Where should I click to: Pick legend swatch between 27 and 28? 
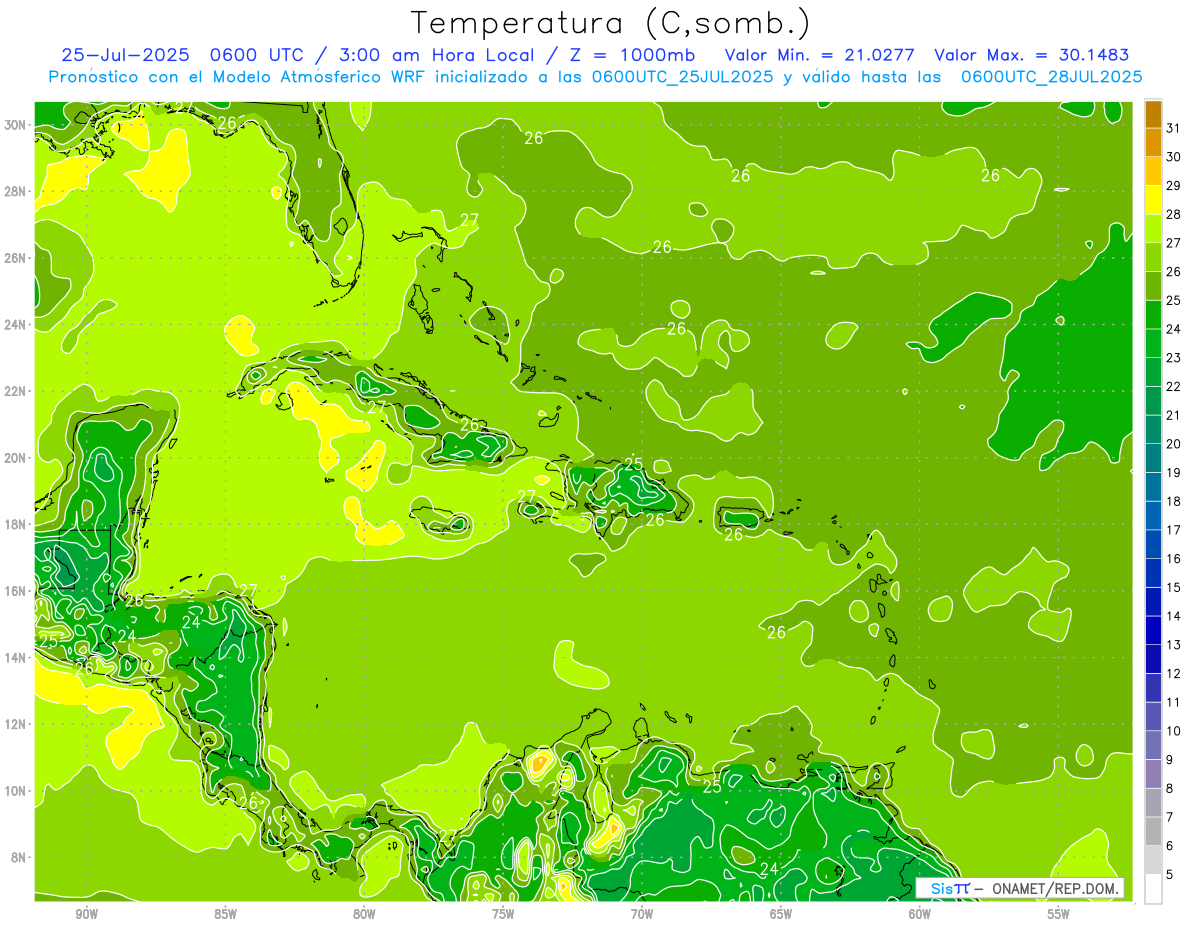[1153, 228]
